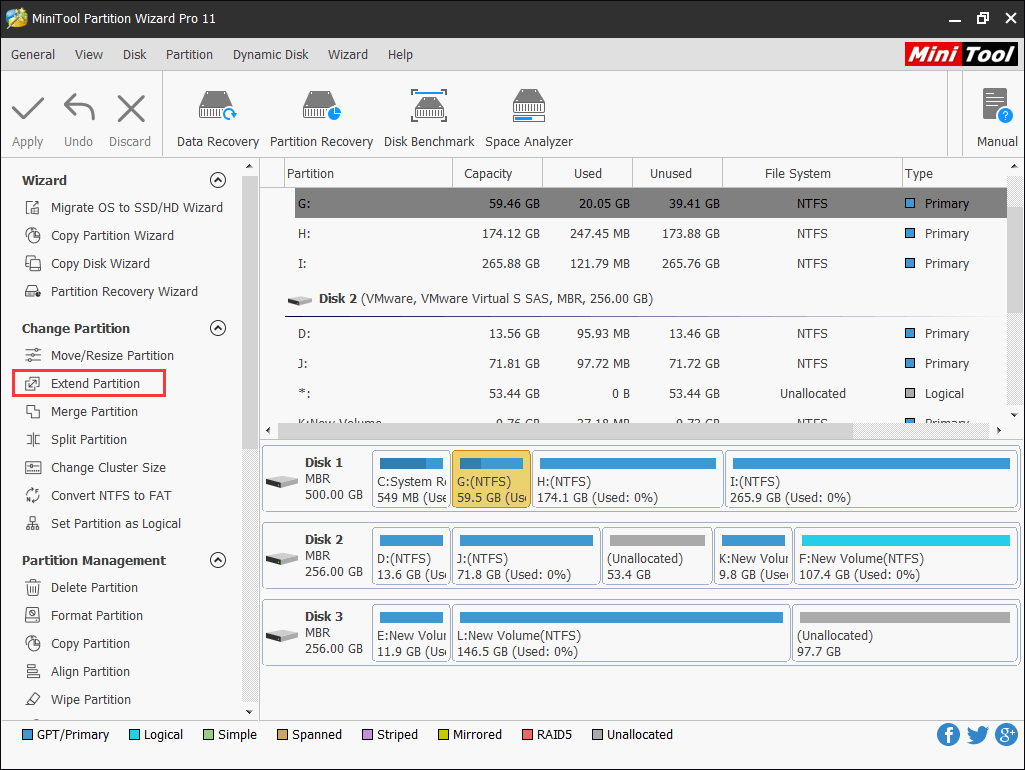Open the Google Plus link icon
The image size is (1025, 770).
1007,735
